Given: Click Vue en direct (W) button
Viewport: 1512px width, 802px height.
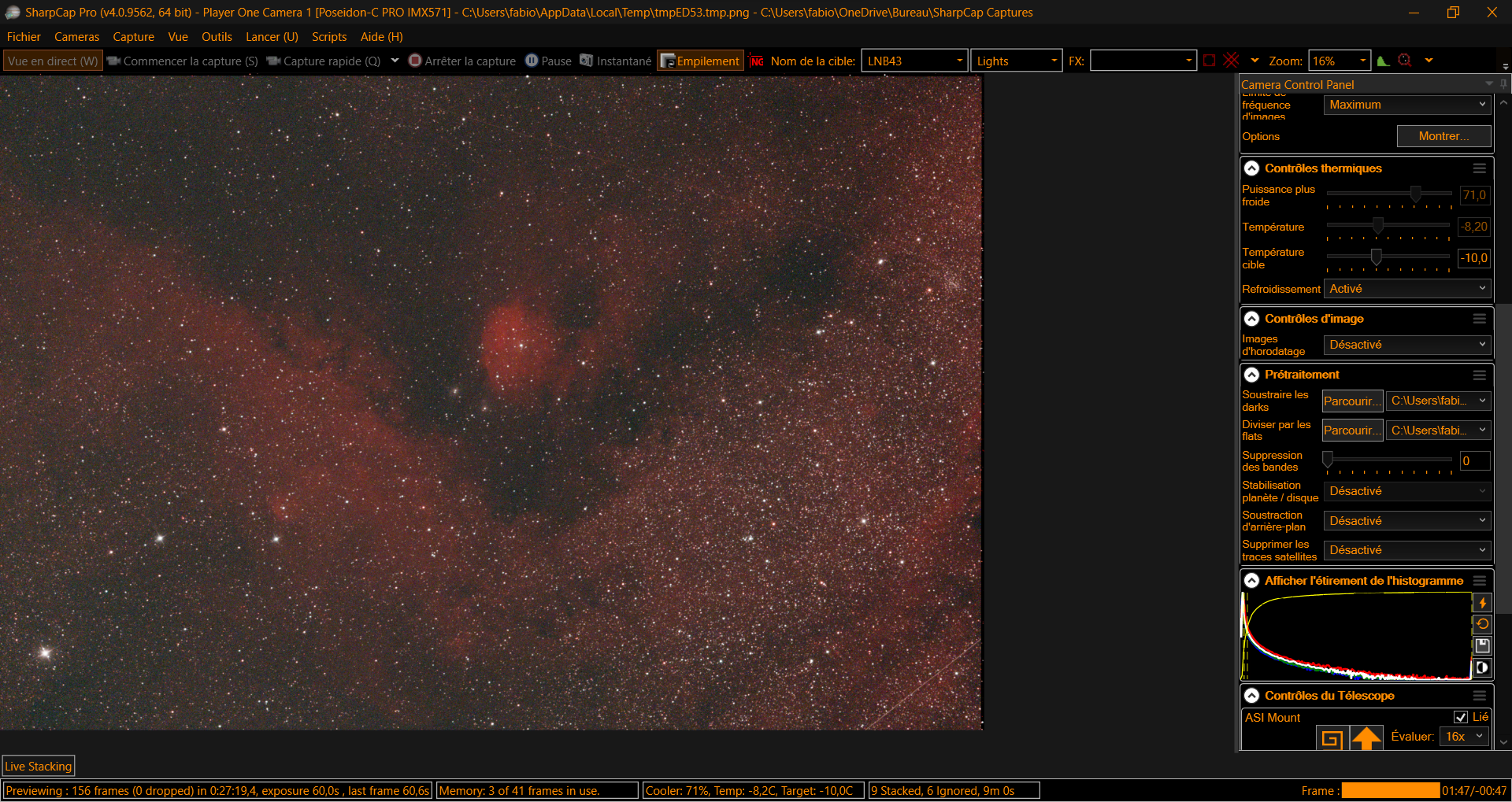Looking at the screenshot, I should point(53,61).
